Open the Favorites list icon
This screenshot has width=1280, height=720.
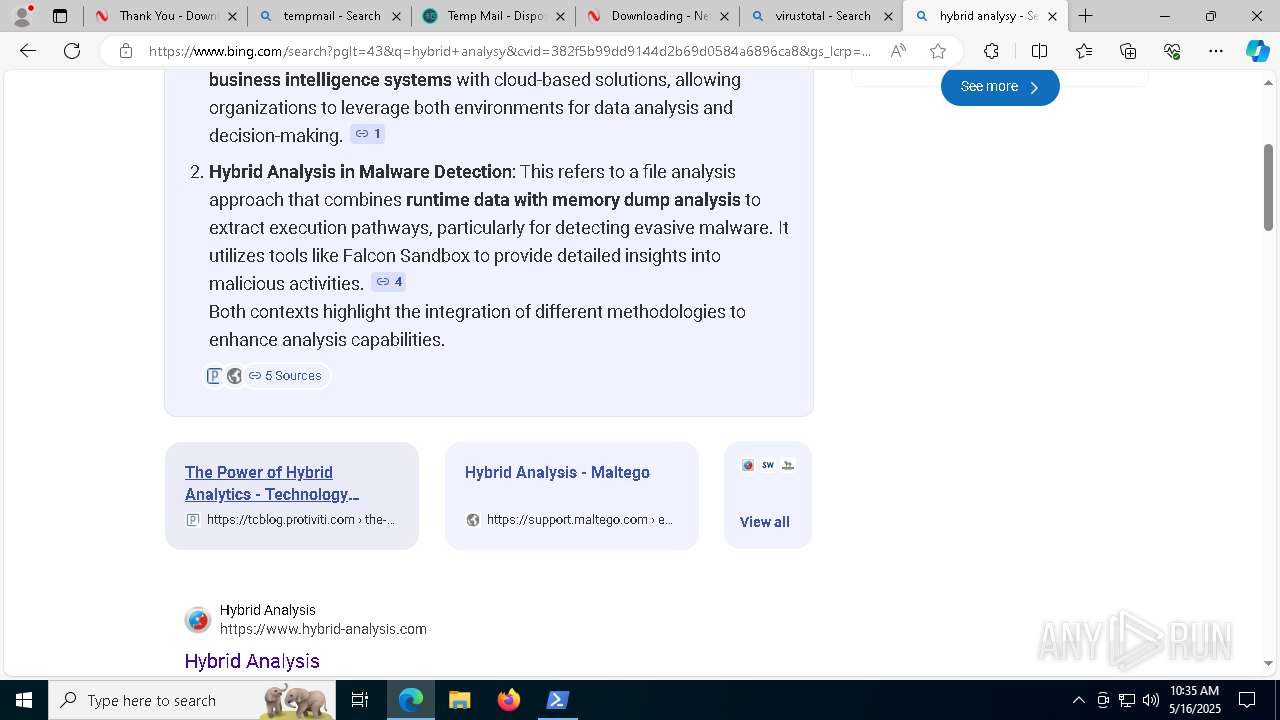click(x=1084, y=51)
